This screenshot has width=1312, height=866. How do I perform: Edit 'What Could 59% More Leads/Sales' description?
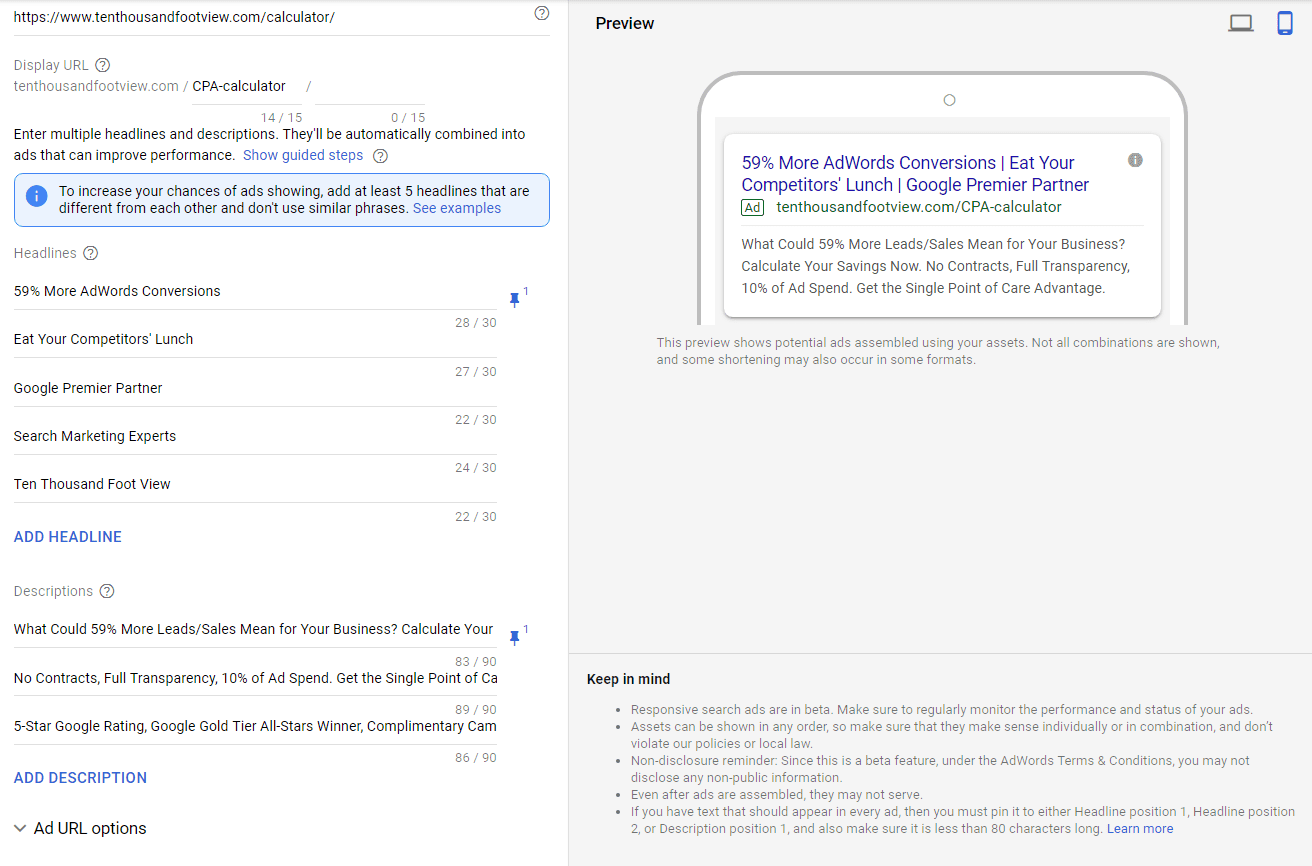[255, 629]
